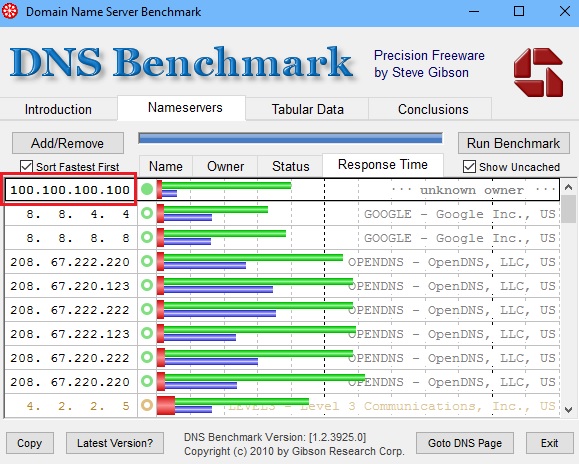Click response bars for 8.8.8.8
Screen dimensions: 579x464
(x=222, y=237)
